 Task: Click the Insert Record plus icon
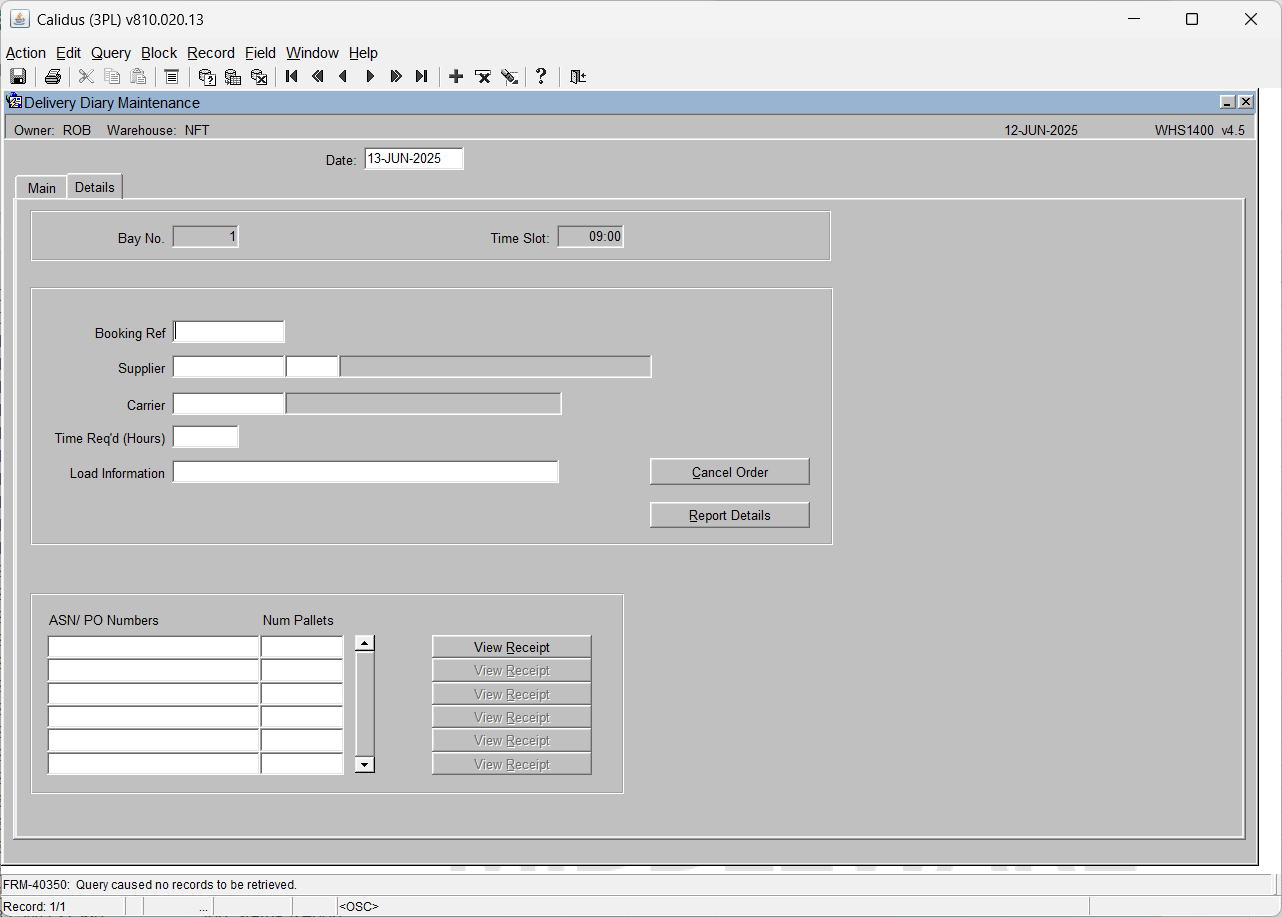456,77
